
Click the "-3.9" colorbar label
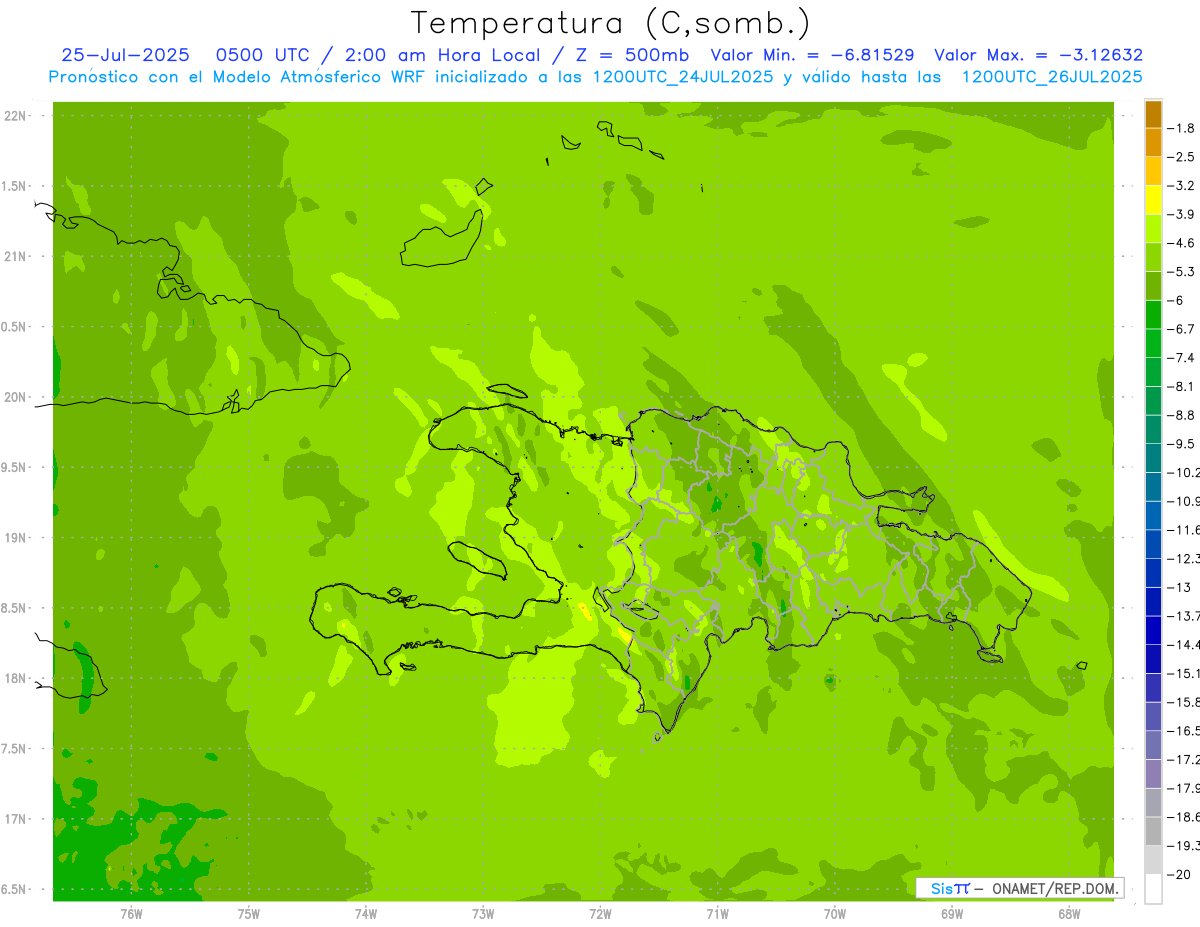(1183, 214)
